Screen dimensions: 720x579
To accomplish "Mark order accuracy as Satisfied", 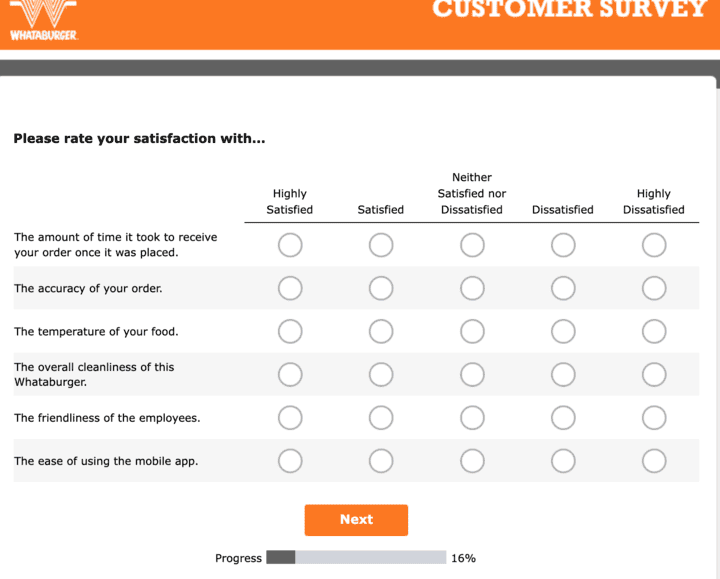I will [x=381, y=288].
